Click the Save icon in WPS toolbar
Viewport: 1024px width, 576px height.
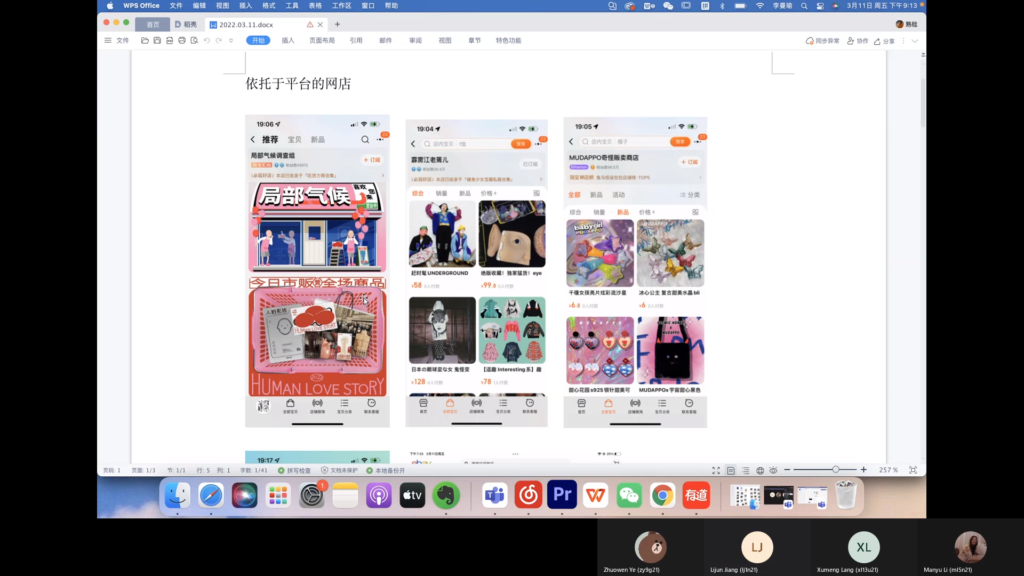157,40
